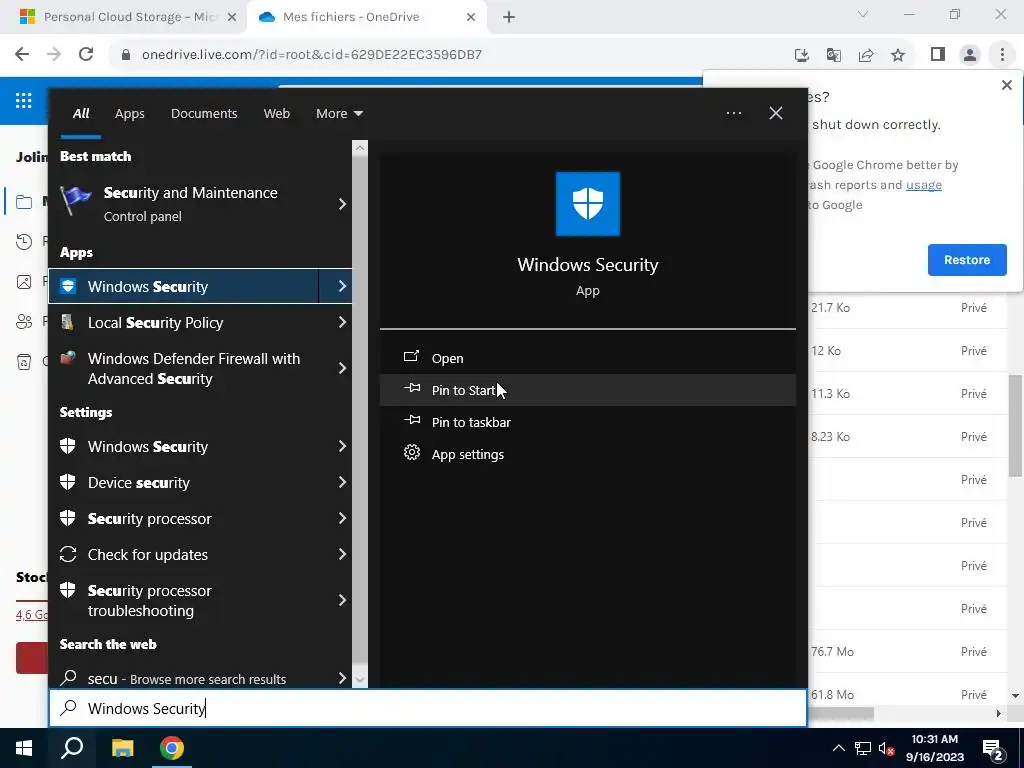Click the Chrome taskbar icon
Image resolution: width=1024 pixels, height=768 pixels.
click(x=172, y=748)
